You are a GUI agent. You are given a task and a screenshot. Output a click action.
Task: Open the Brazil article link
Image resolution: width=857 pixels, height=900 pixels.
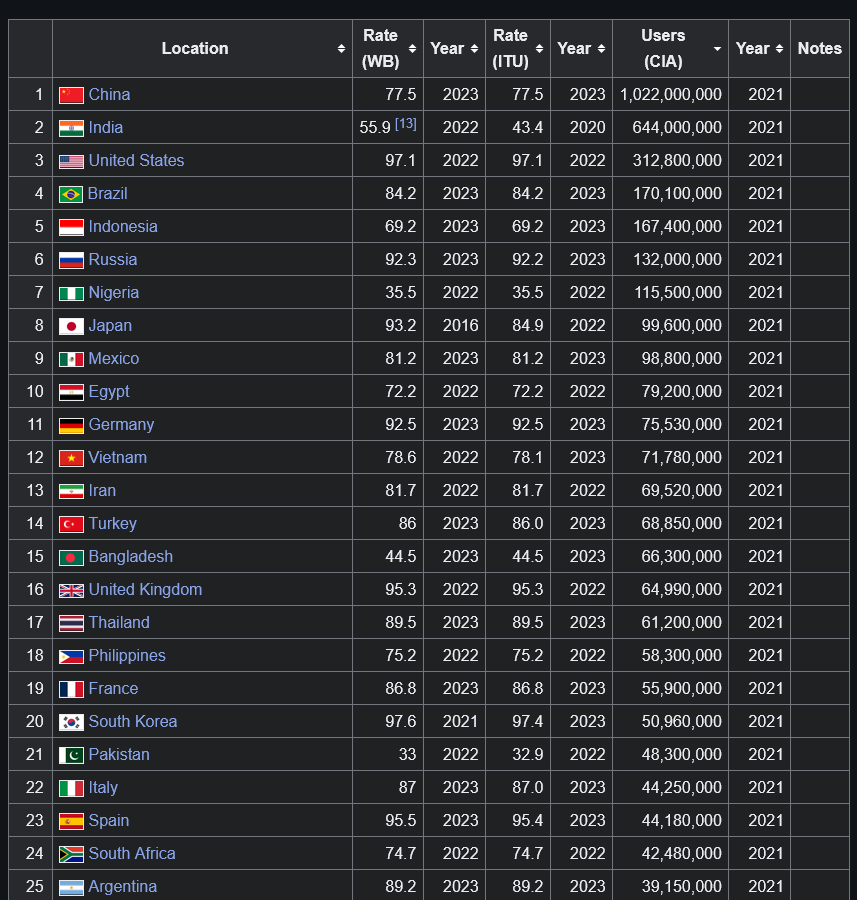(x=107, y=193)
